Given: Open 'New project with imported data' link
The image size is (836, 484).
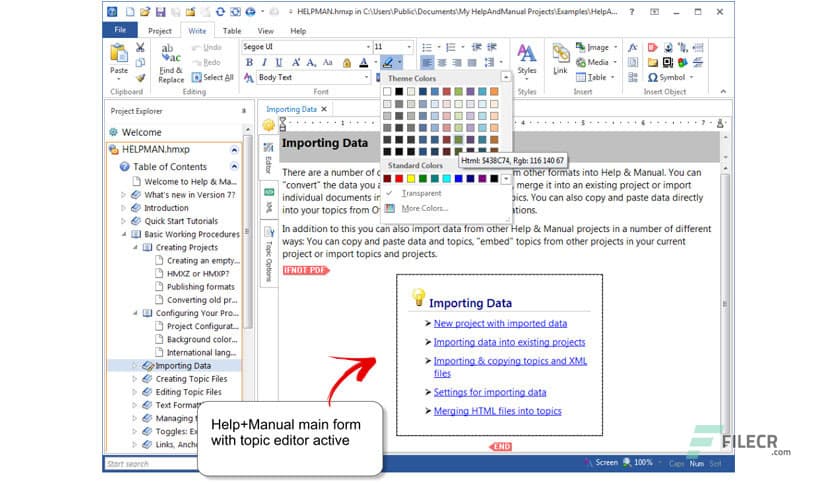Looking at the screenshot, I should 500,323.
